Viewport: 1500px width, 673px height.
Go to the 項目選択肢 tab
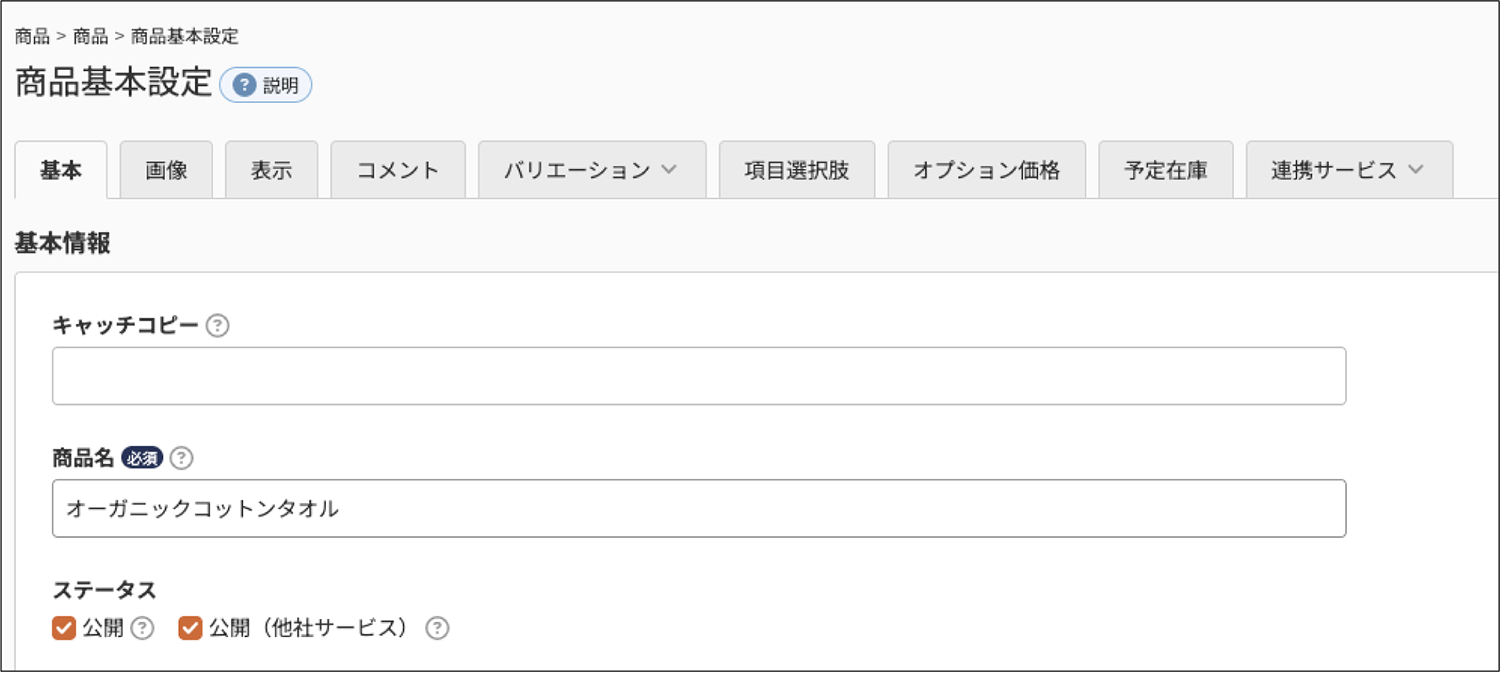797,170
